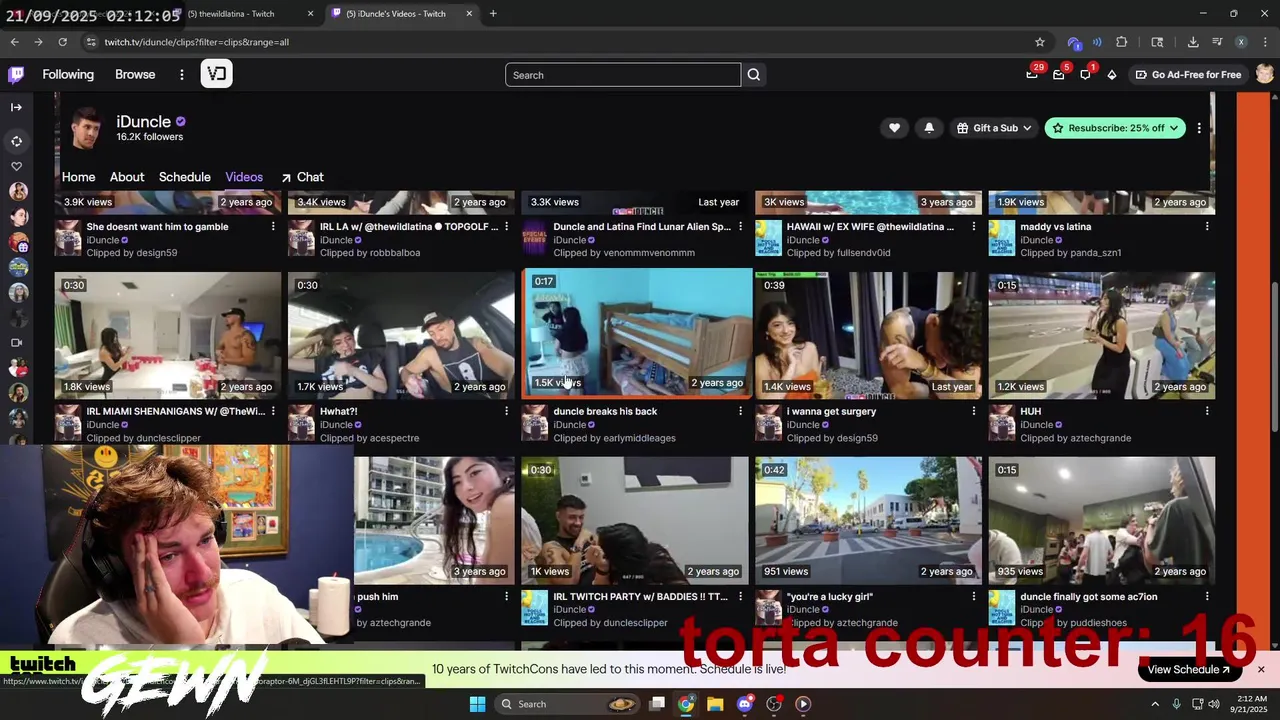Open Discord from taskbar
This screenshot has height=720, width=1280.
point(744,704)
